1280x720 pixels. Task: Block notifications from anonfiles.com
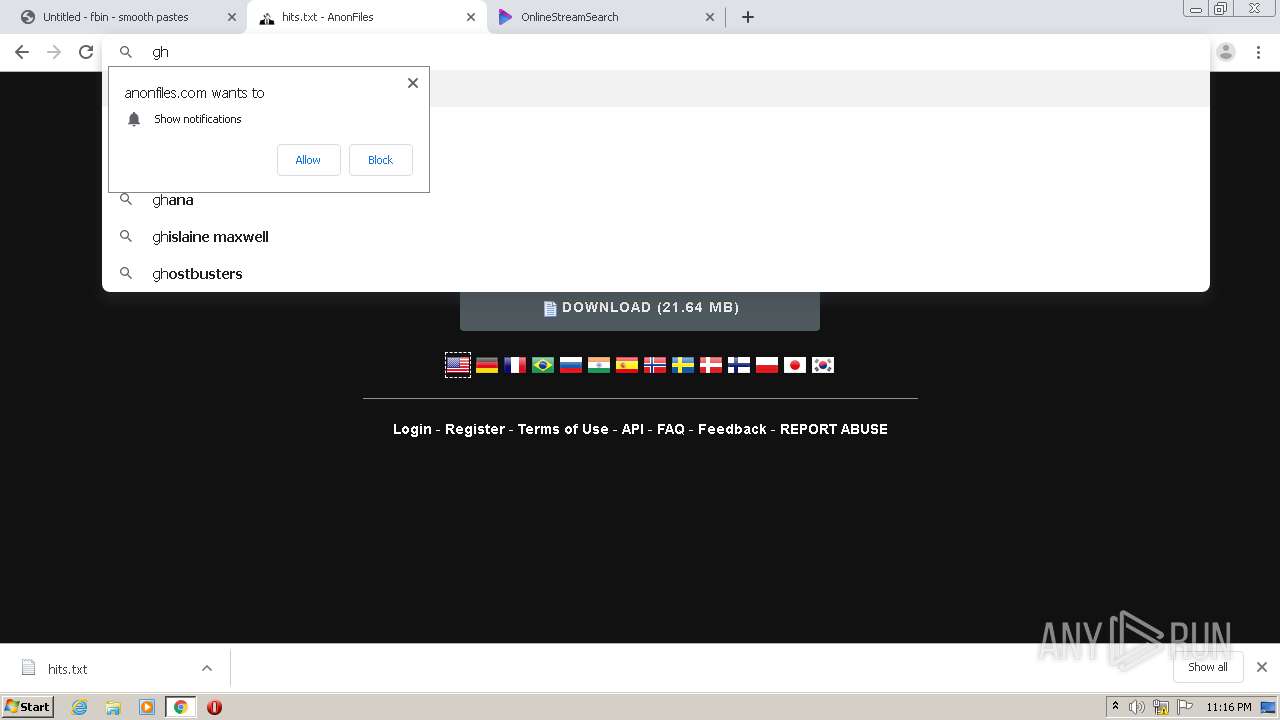point(380,160)
